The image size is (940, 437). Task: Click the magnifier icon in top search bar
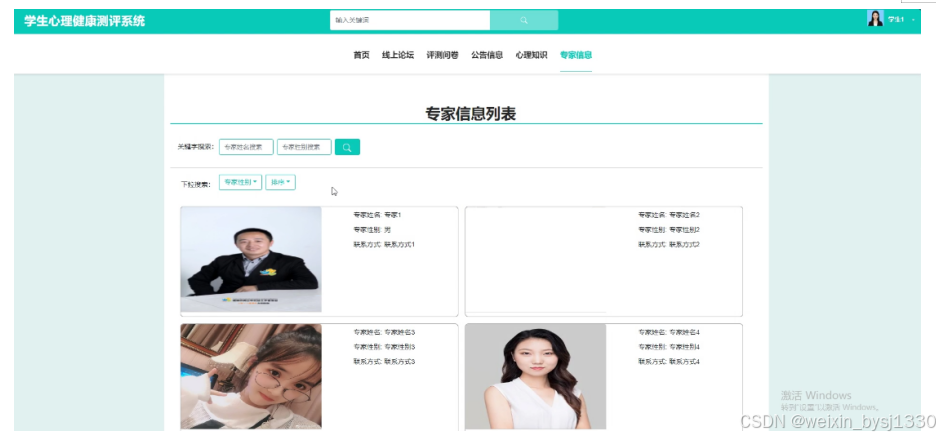click(524, 20)
